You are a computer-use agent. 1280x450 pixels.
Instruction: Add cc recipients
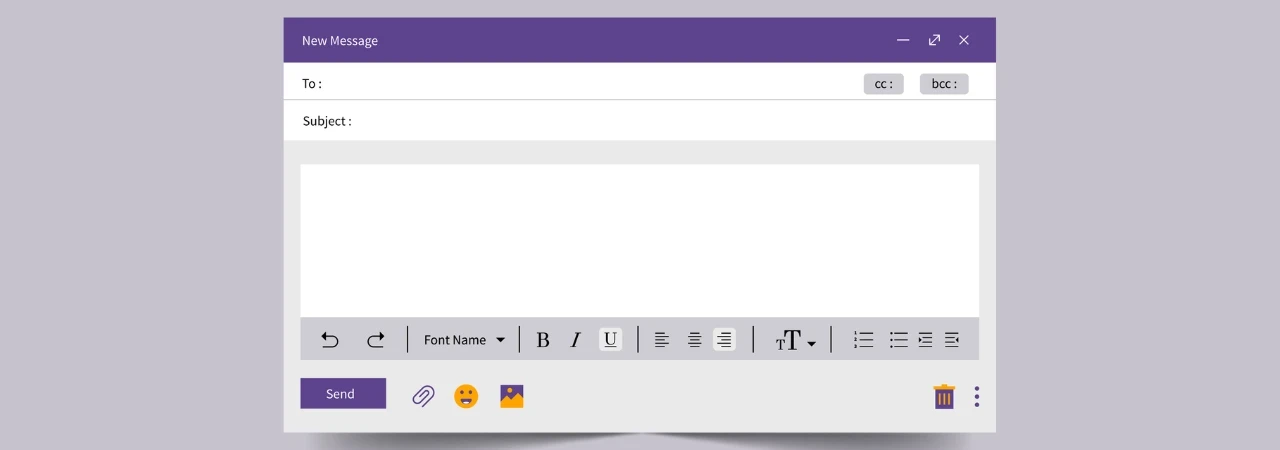point(884,84)
